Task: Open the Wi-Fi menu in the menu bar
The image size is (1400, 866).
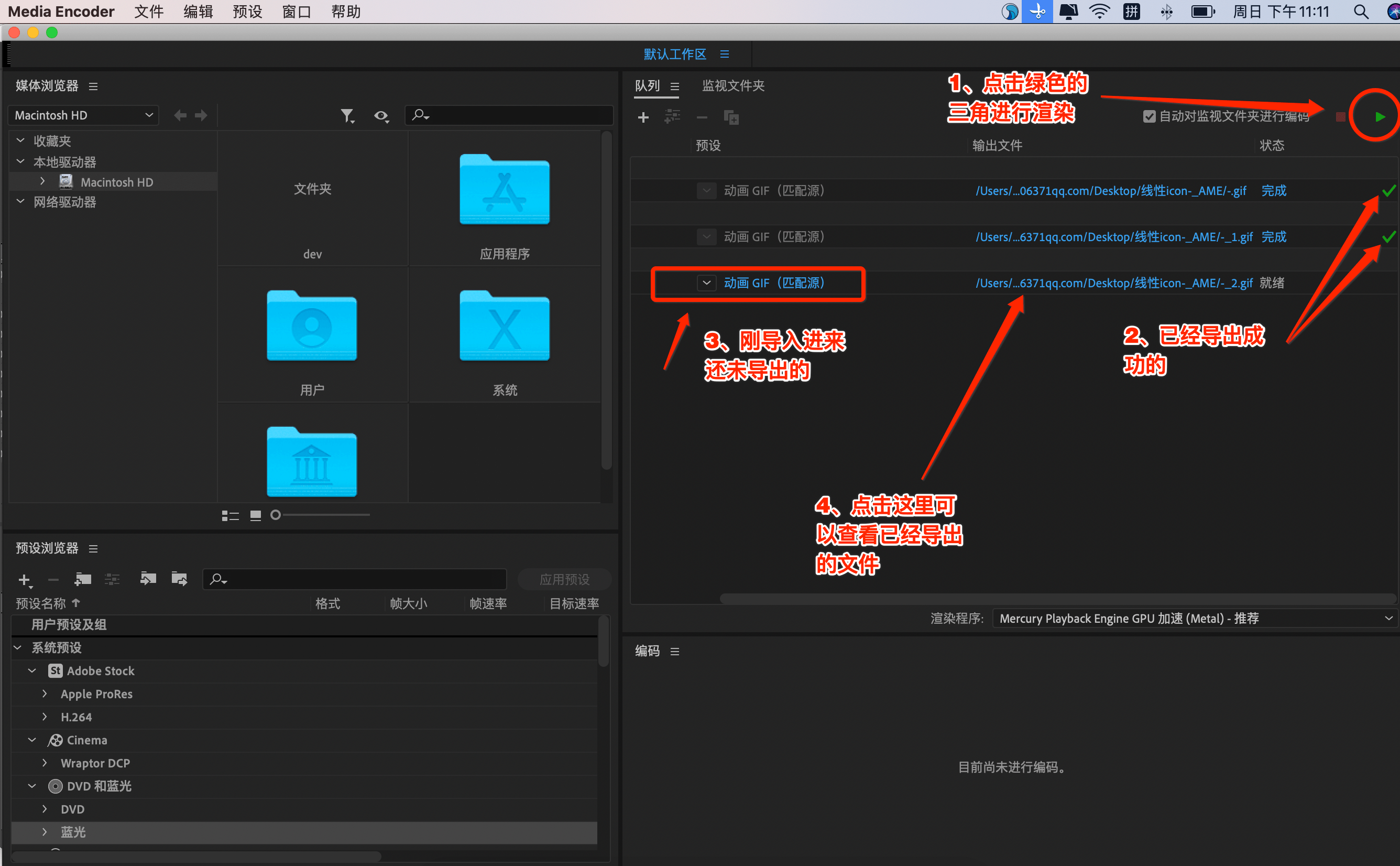Action: 1099,12
